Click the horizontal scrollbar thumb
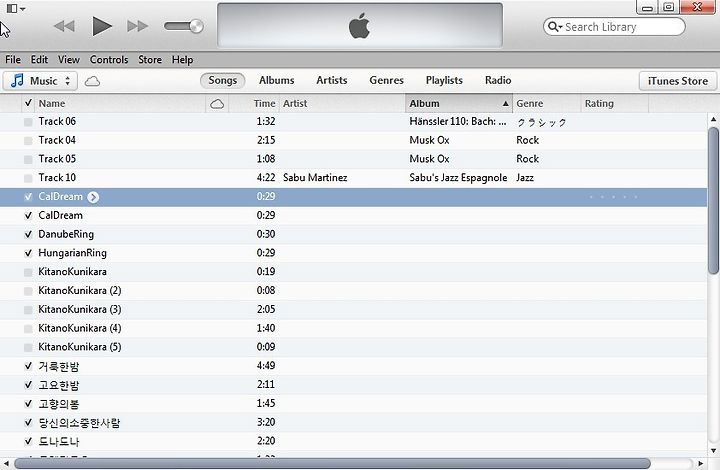 coord(332,464)
